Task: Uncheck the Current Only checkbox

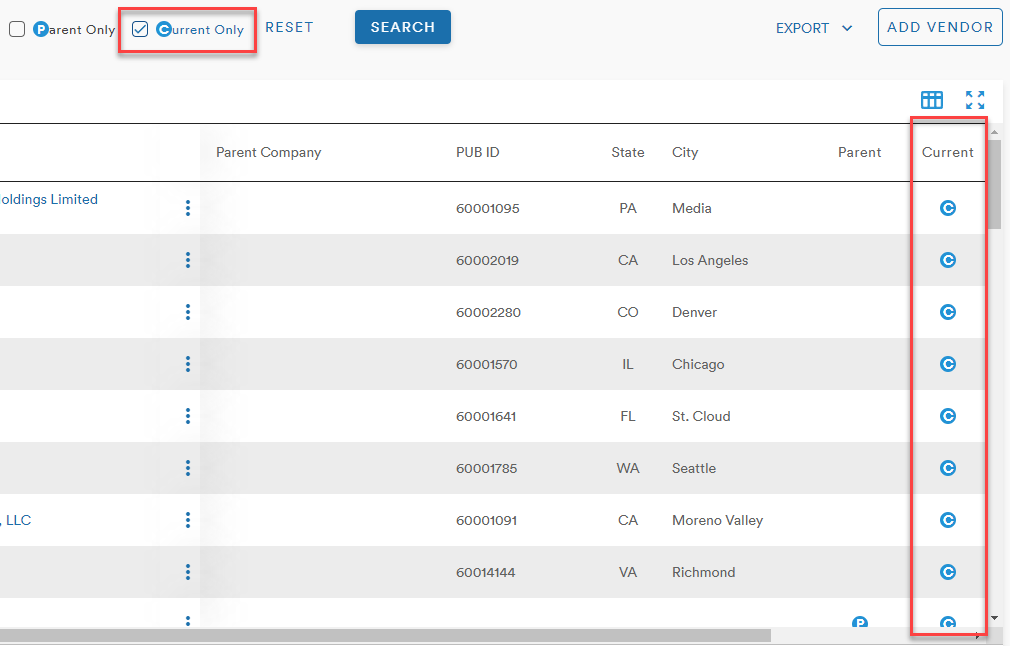Action: click(x=140, y=29)
